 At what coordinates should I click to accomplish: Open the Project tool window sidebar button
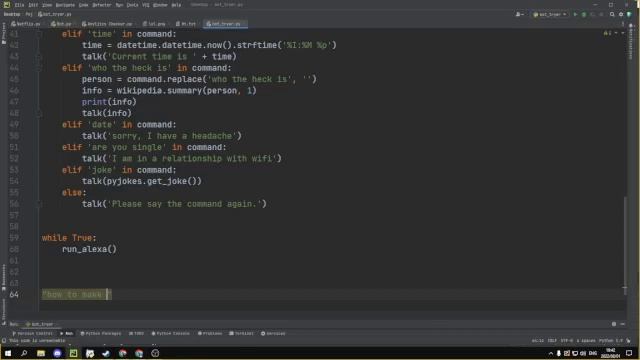(x=4, y=33)
